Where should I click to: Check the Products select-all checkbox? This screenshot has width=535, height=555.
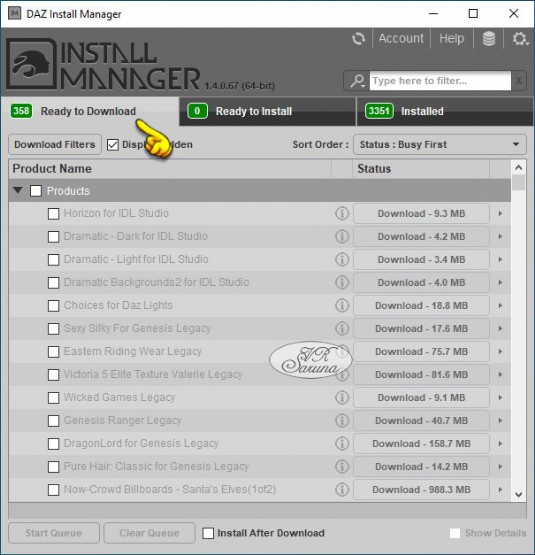point(36,191)
